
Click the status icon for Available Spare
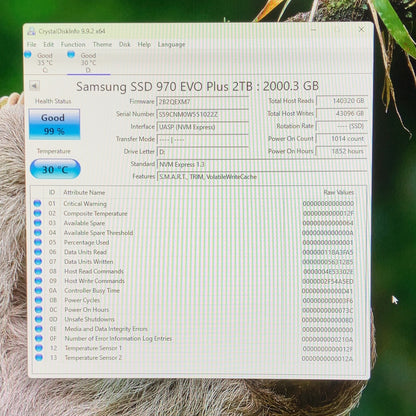pyautogui.click(x=37, y=223)
